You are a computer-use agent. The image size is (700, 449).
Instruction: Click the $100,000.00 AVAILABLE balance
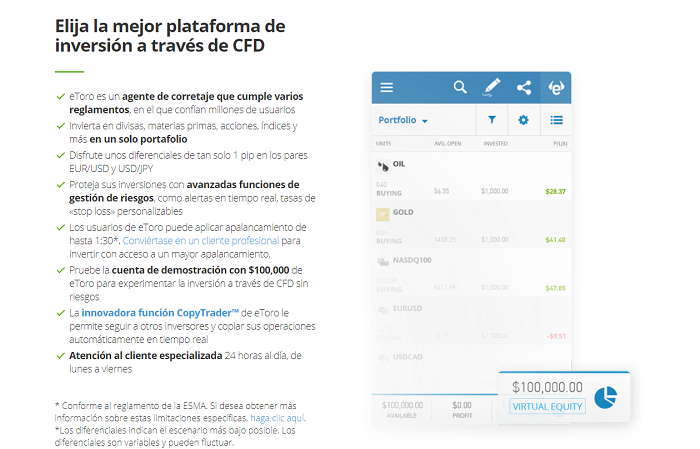[x=402, y=405]
